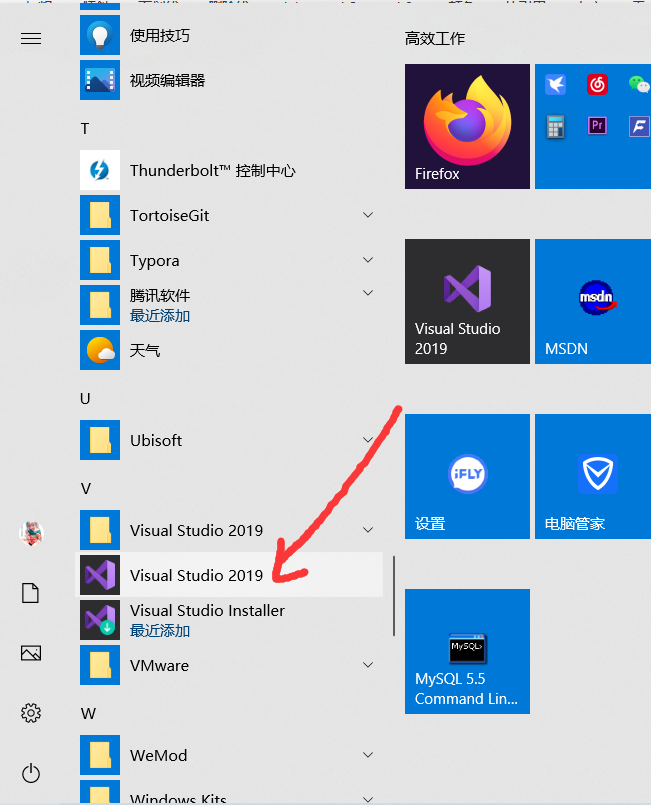Image resolution: width=651 pixels, height=805 pixels.
Task: Expand the TortoiseGit folder chevron
Action: coord(368,215)
